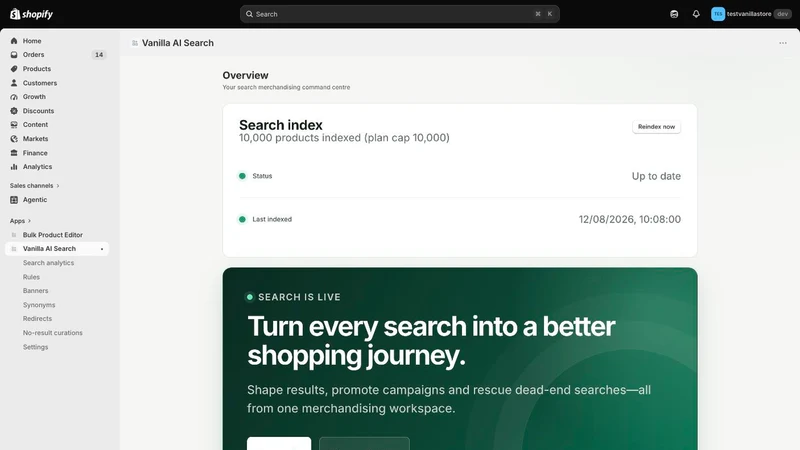Screen dimensions: 800x450
Task: Click the Vanilla AI Search sidebar icon
Action: click(x=14, y=249)
